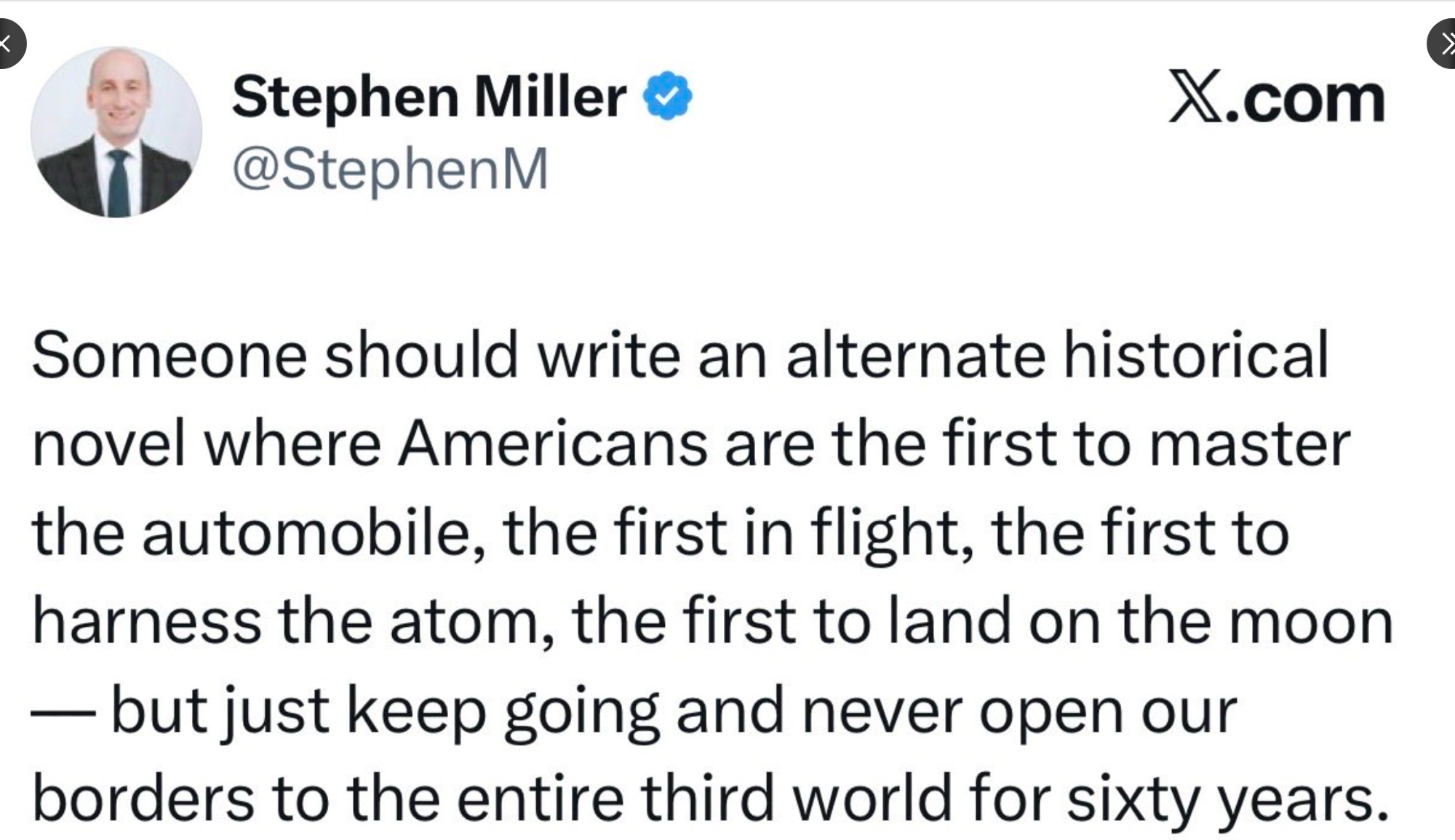Click the blue verified checkmark badge
Screen dimensions: 1455x840
(x=668, y=96)
